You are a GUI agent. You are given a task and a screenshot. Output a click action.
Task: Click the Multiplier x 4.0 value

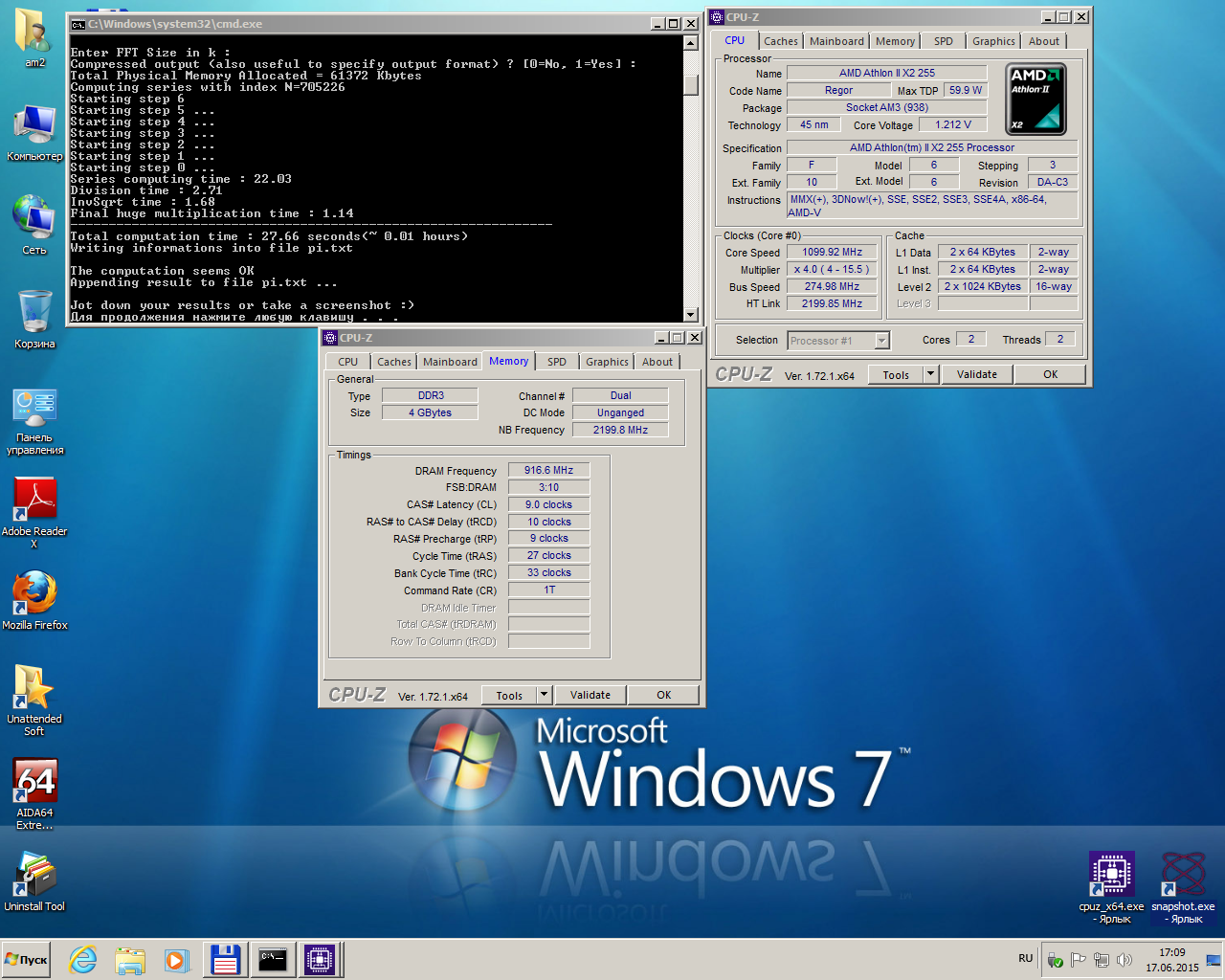pos(832,270)
